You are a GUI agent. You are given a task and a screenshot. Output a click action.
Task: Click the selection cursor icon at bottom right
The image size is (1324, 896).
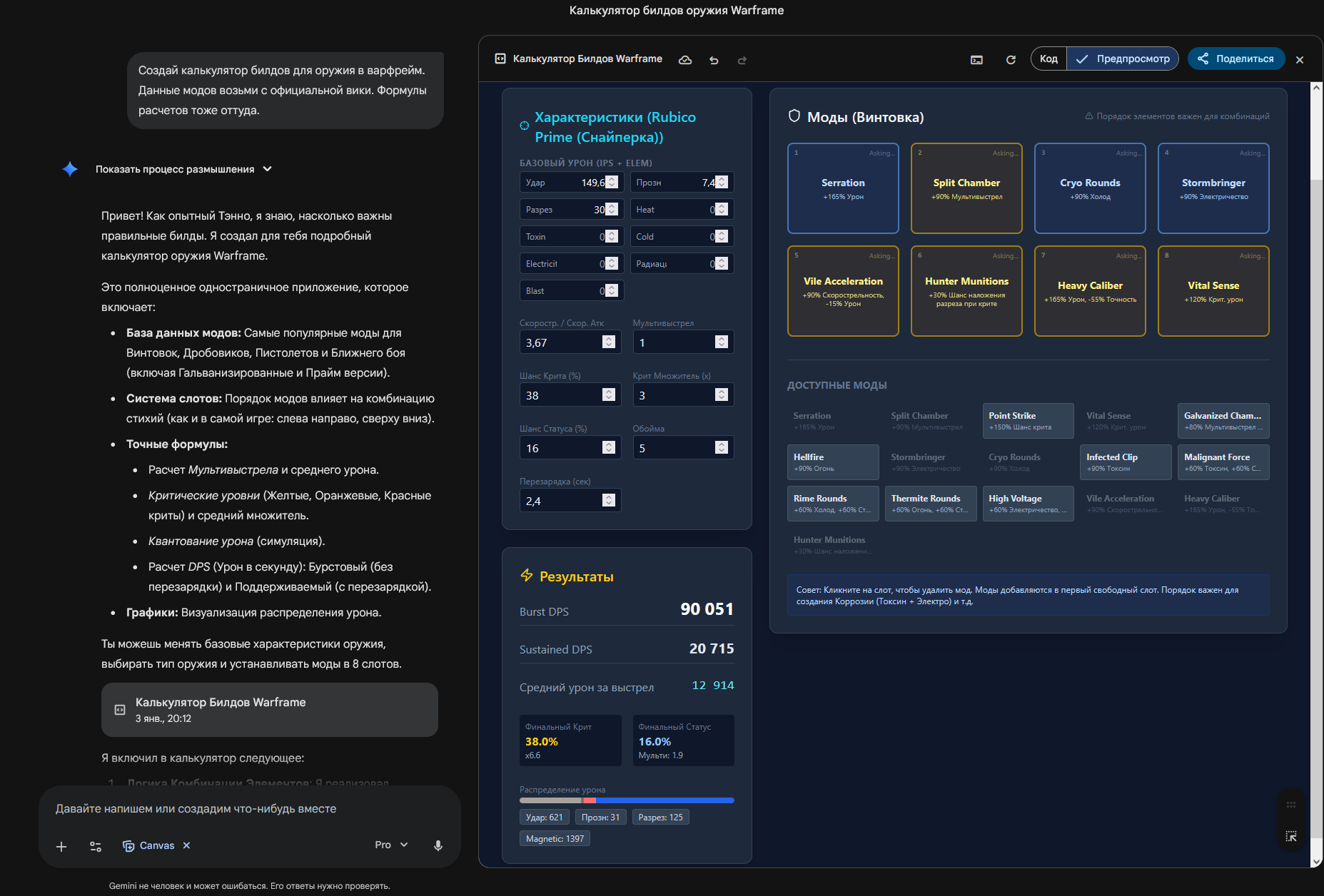pyautogui.click(x=1291, y=836)
